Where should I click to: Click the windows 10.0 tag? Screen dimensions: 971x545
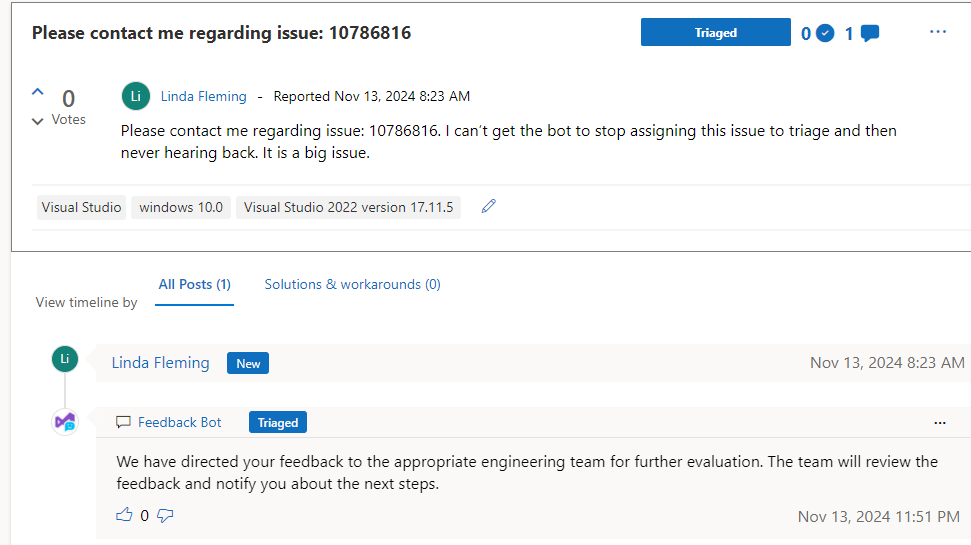point(181,207)
